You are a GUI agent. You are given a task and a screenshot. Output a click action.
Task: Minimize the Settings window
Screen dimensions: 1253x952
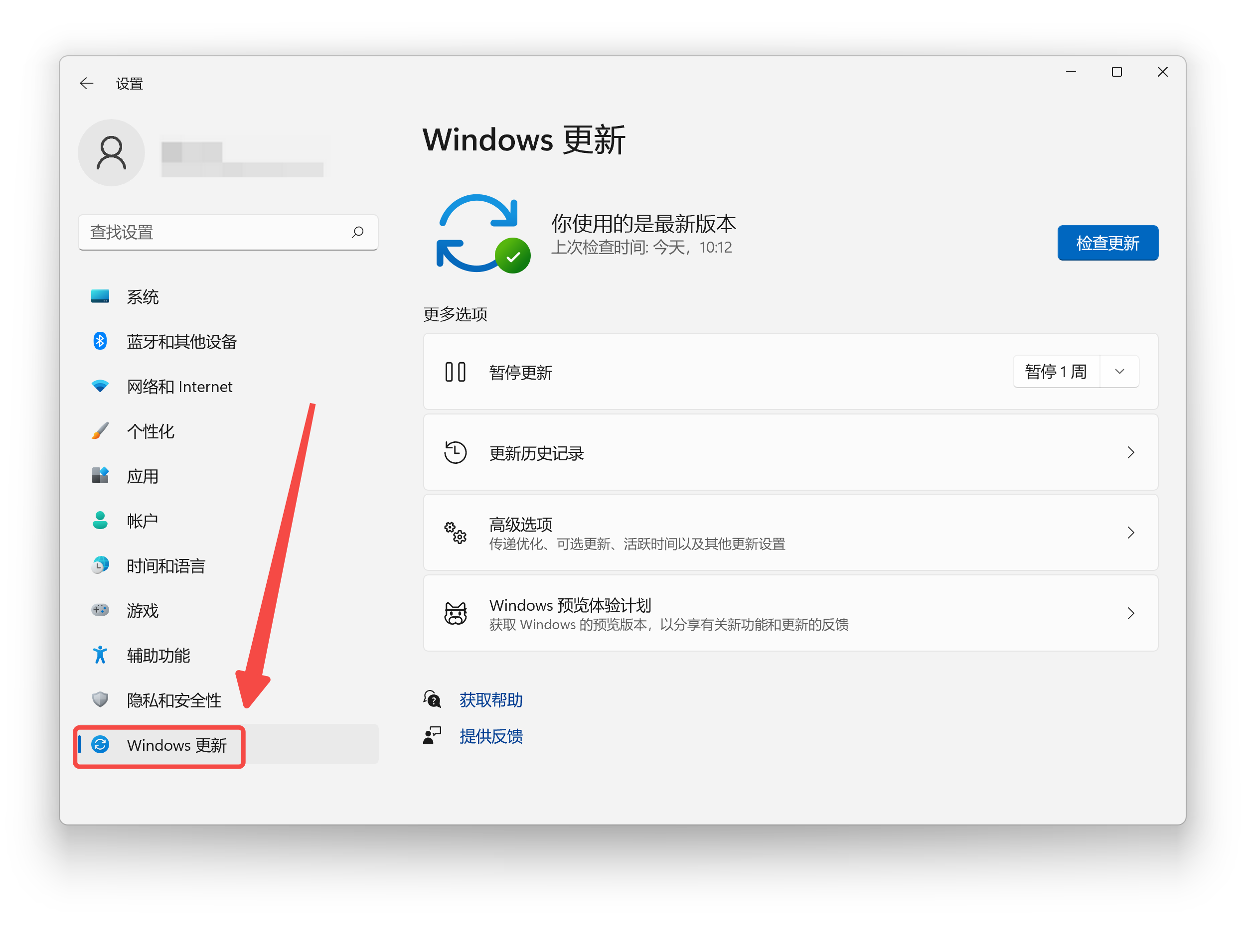click(1071, 72)
